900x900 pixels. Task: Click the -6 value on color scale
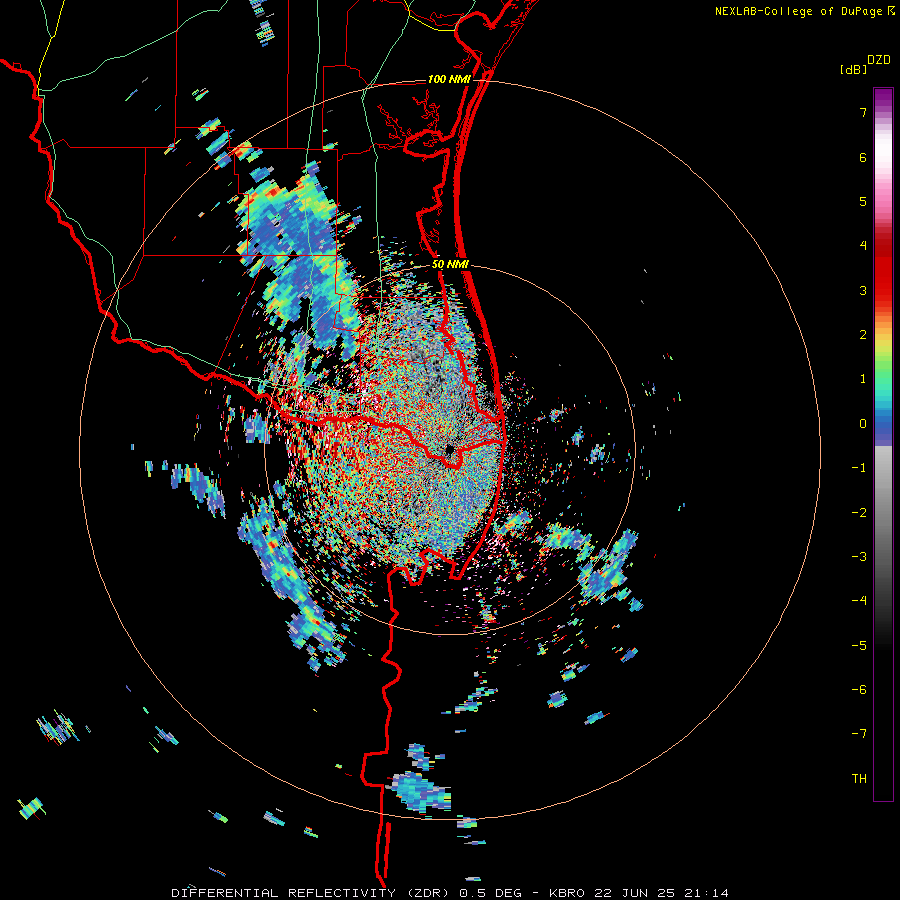click(859, 690)
